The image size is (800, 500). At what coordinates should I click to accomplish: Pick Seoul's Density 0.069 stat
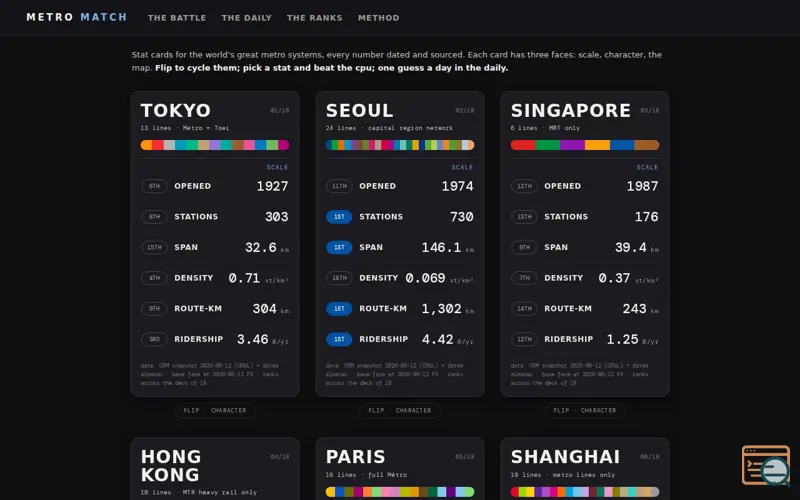[x=399, y=278]
